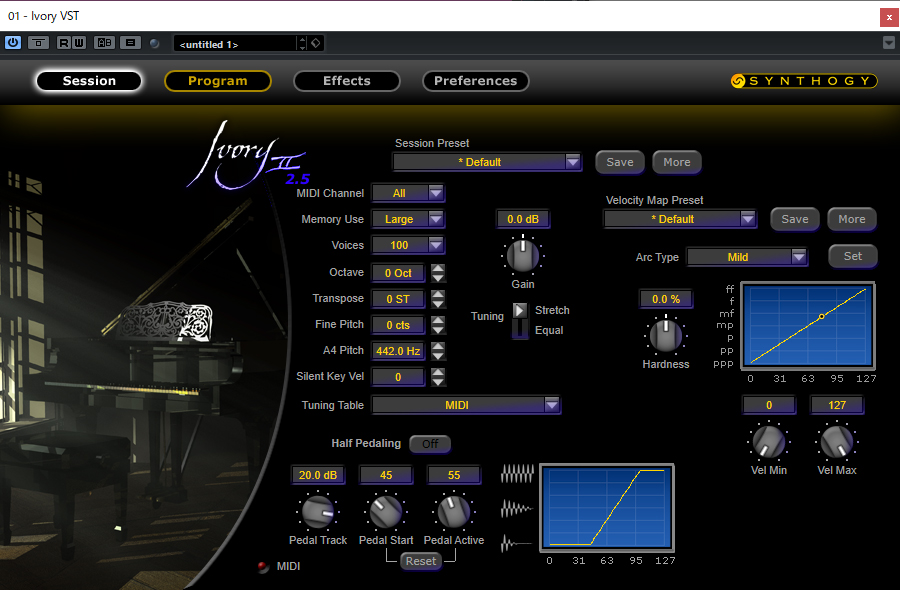The height and width of the screenshot is (590, 900).
Task: Click the 0.0 dB Gain value field
Action: [523, 219]
